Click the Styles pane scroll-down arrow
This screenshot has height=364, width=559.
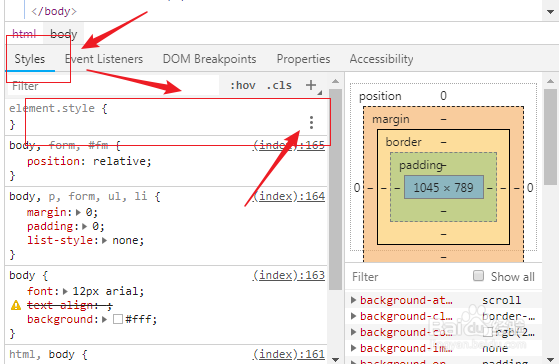pos(335,359)
